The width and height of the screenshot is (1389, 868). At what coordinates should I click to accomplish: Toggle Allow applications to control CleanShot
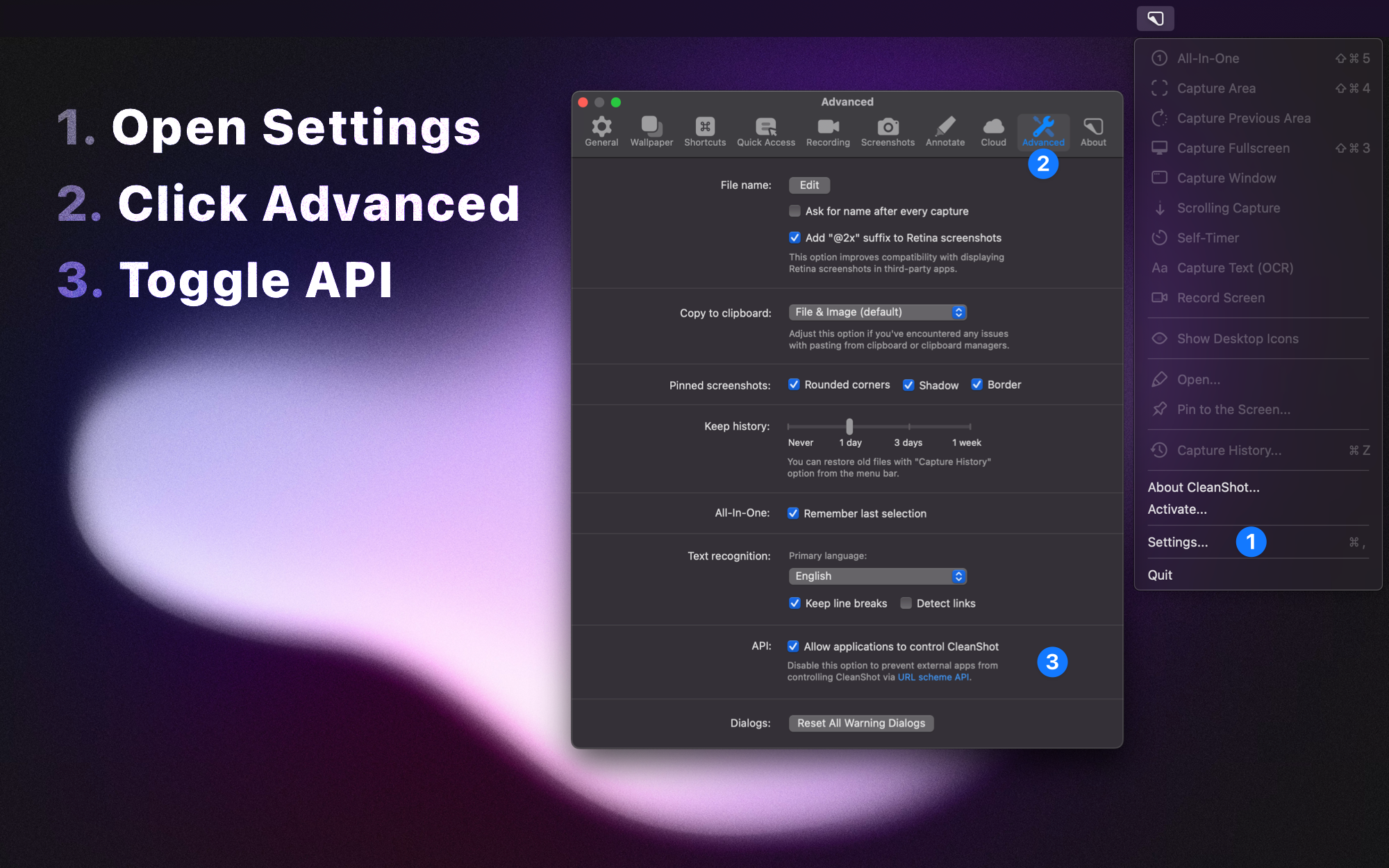tap(793, 646)
